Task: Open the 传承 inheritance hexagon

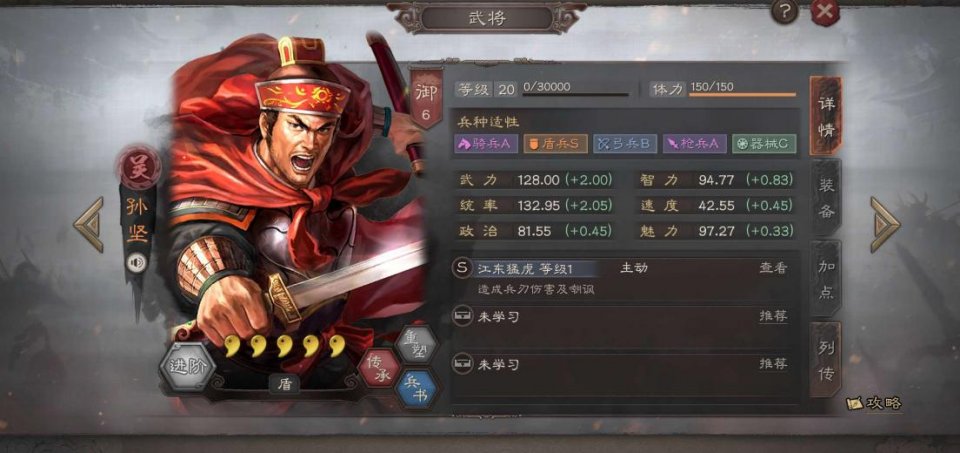Action: coord(378,367)
